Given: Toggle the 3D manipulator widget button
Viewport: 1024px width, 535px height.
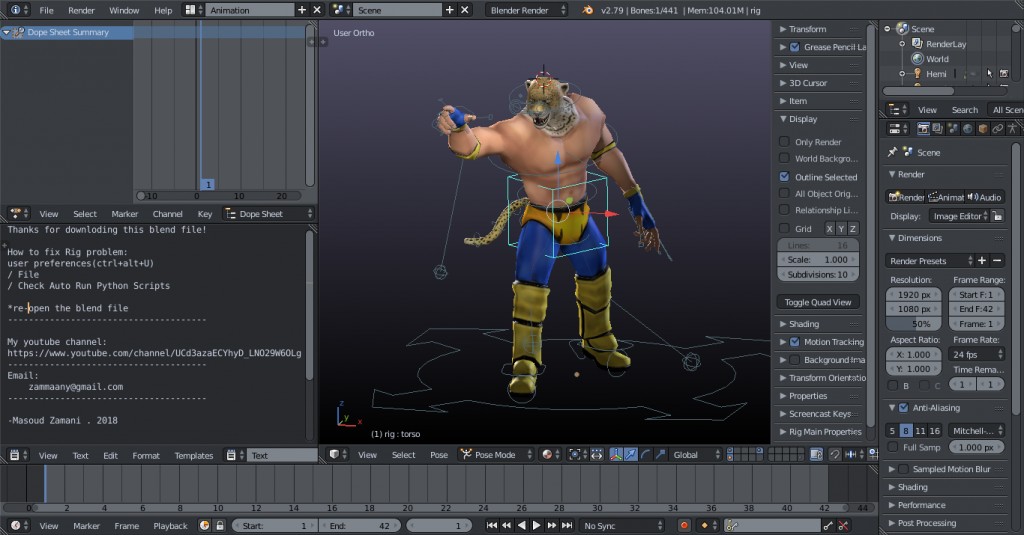Looking at the screenshot, I should [615, 455].
